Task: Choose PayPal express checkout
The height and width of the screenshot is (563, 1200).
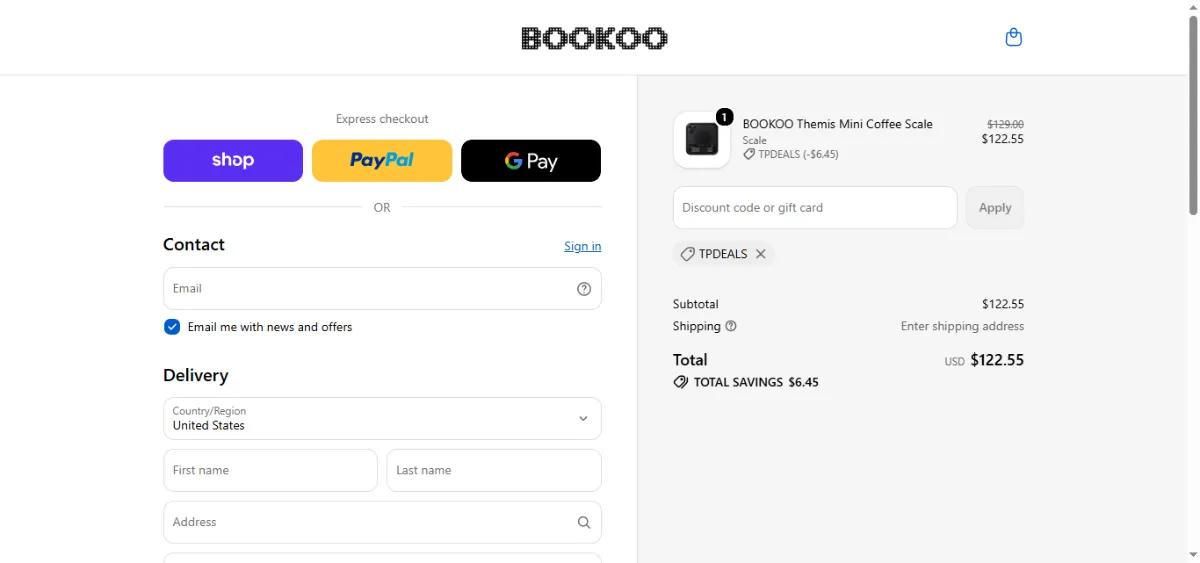Action: [x=382, y=161]
